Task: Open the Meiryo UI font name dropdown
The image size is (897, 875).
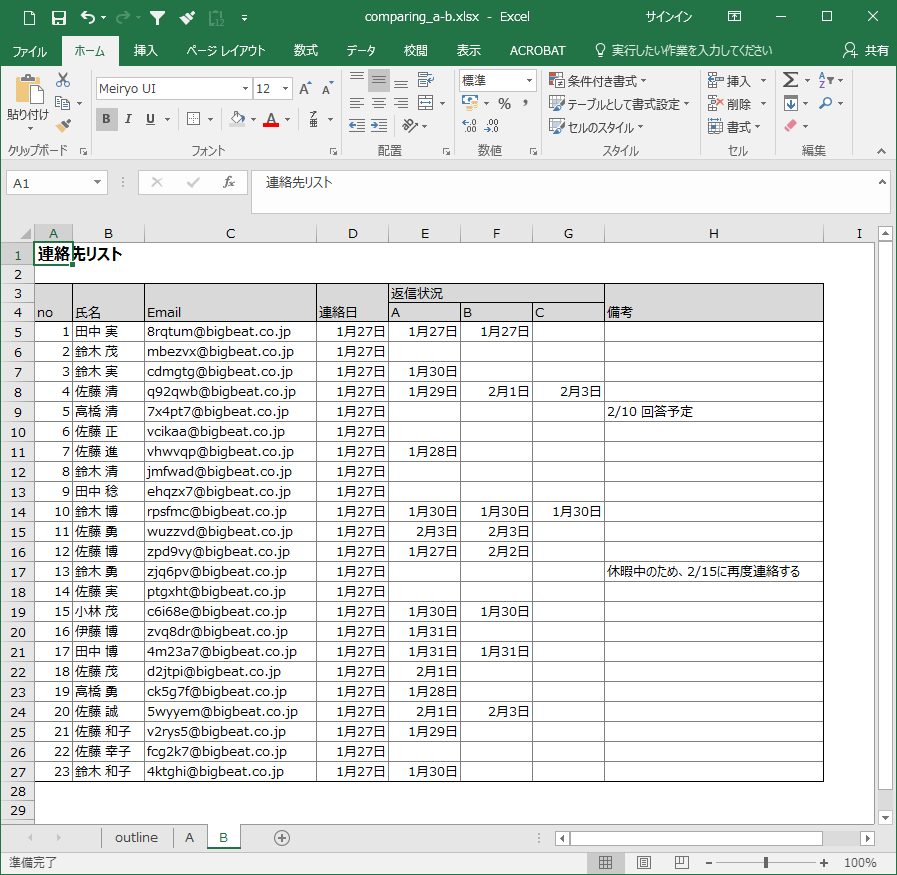Action: point(243,89)
